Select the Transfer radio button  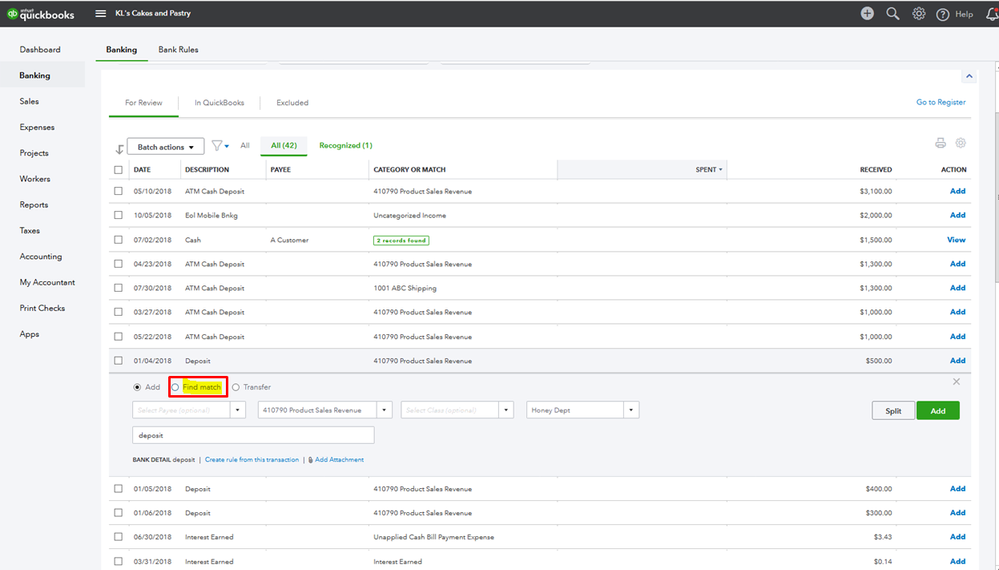click(236, 387)
